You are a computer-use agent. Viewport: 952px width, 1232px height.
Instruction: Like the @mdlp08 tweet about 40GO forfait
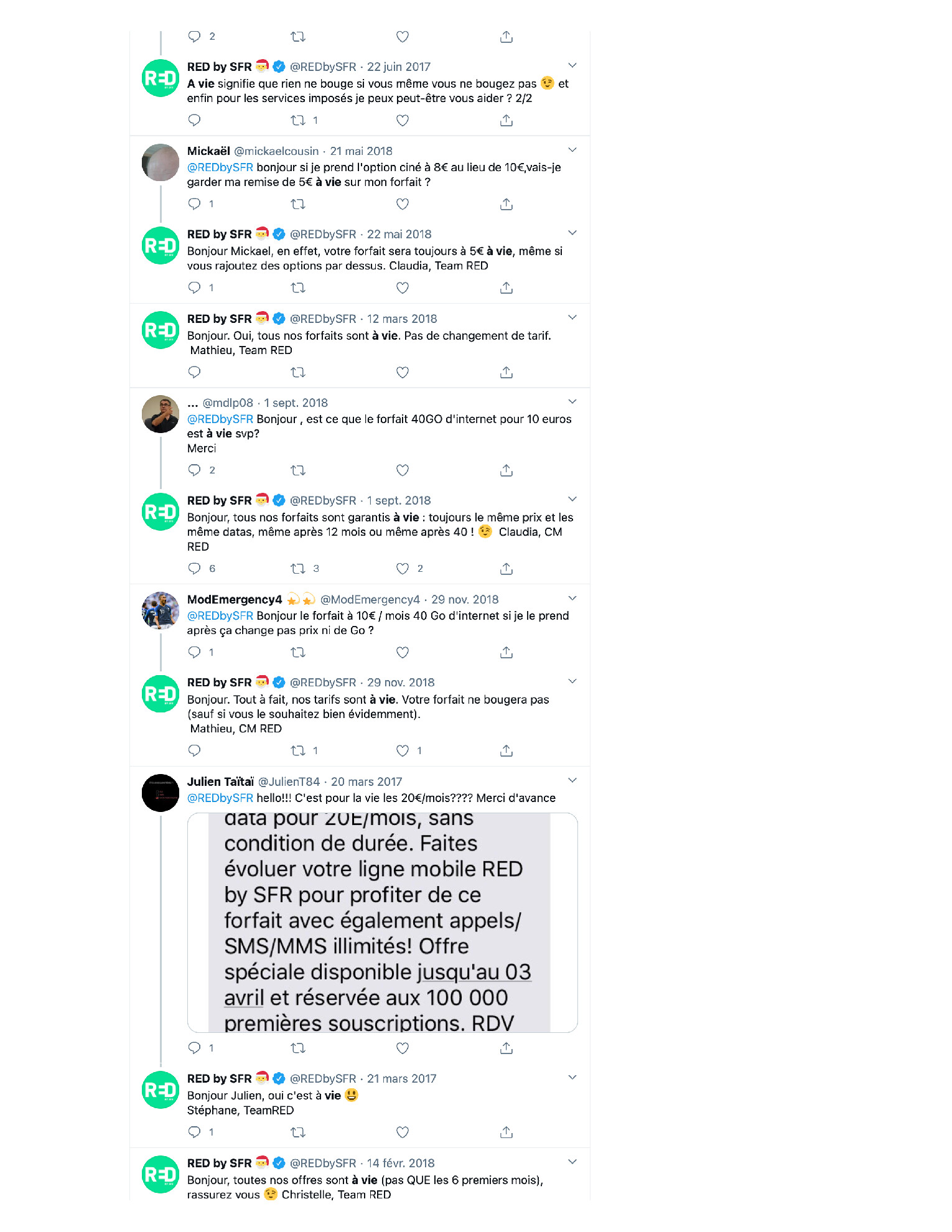click(403, 470)
